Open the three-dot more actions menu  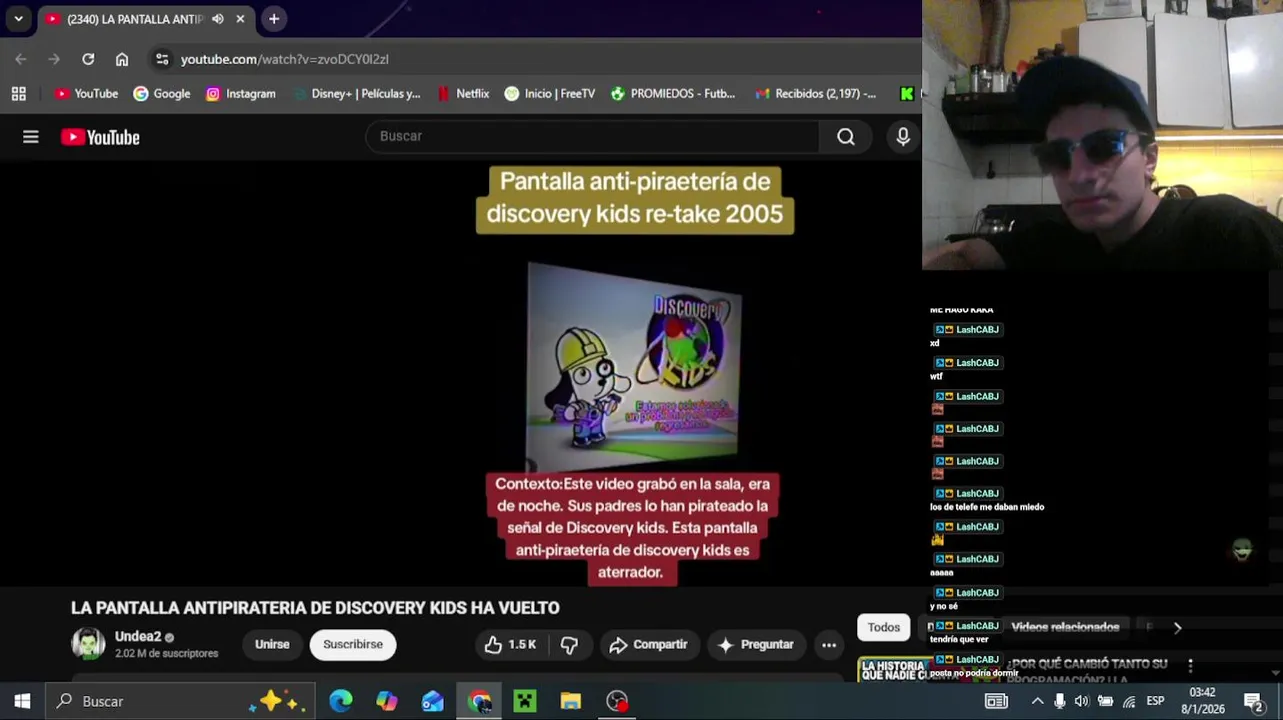coord(829,645)
